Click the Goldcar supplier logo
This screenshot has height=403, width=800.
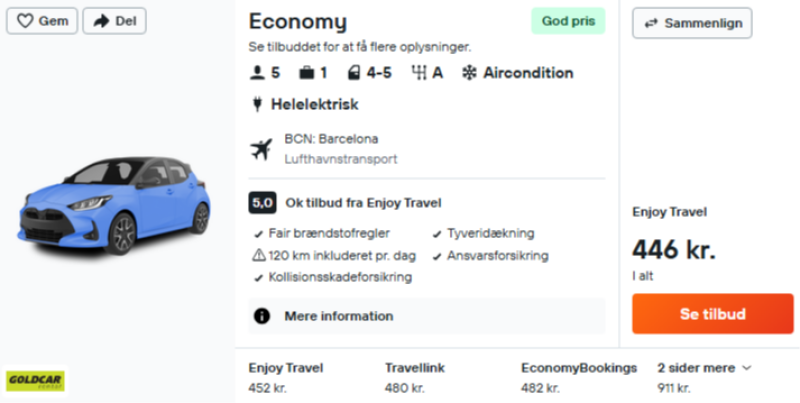tap(35, 380)
